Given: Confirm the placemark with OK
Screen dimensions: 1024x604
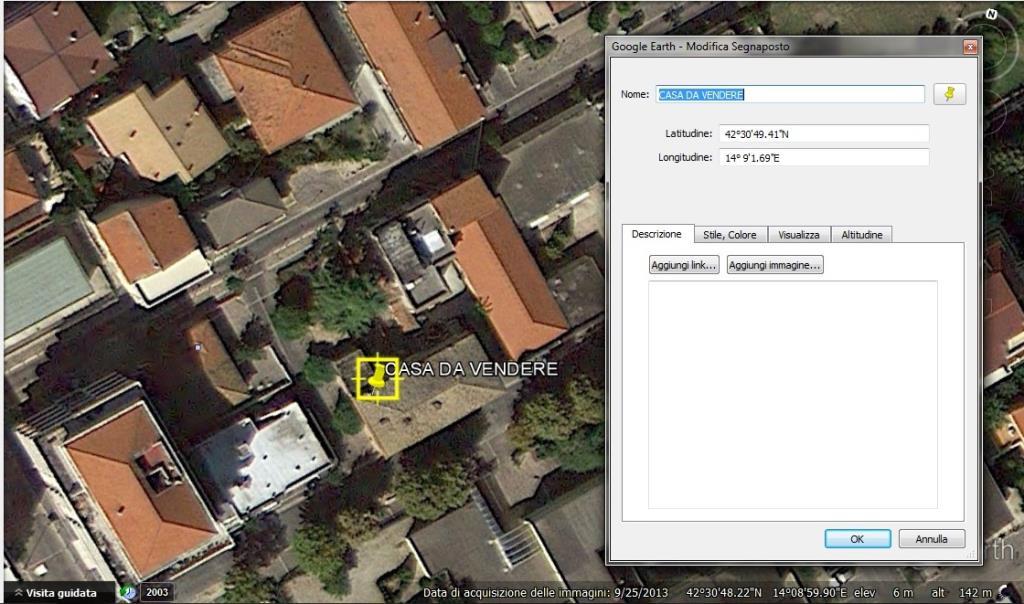Looking at the screenshot, I should tap(857, 539).
